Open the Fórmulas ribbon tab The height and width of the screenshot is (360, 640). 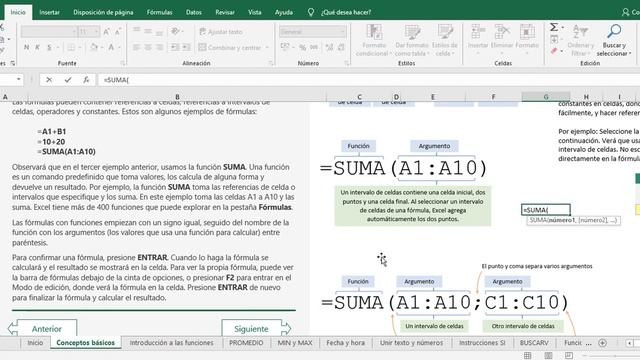pyautogui.click(x=159, y=12)
